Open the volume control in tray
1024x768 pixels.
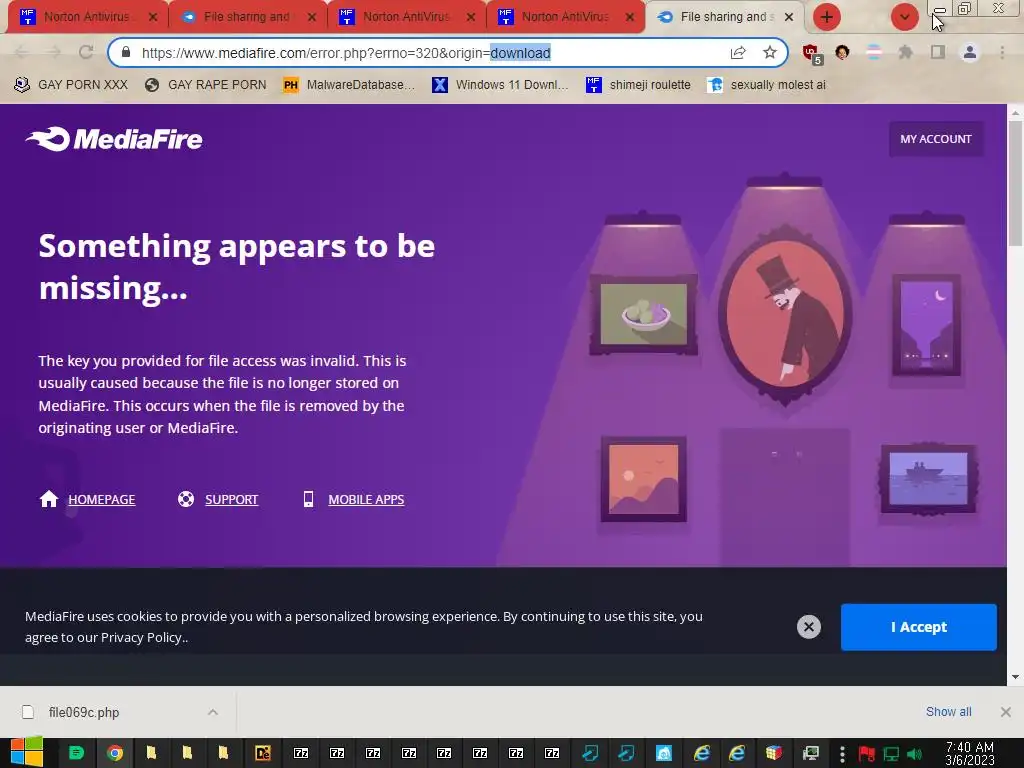914,754
